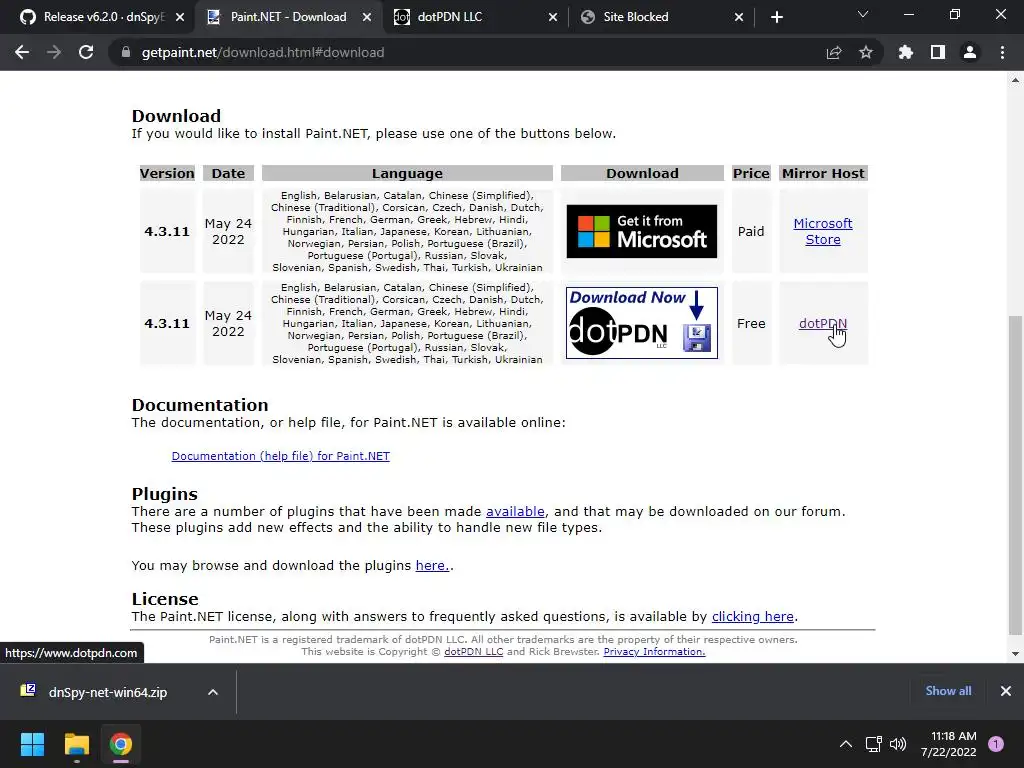Open the notification badge icon
The width and height of the screenshot is (1024, 768).
pos(996,744)
